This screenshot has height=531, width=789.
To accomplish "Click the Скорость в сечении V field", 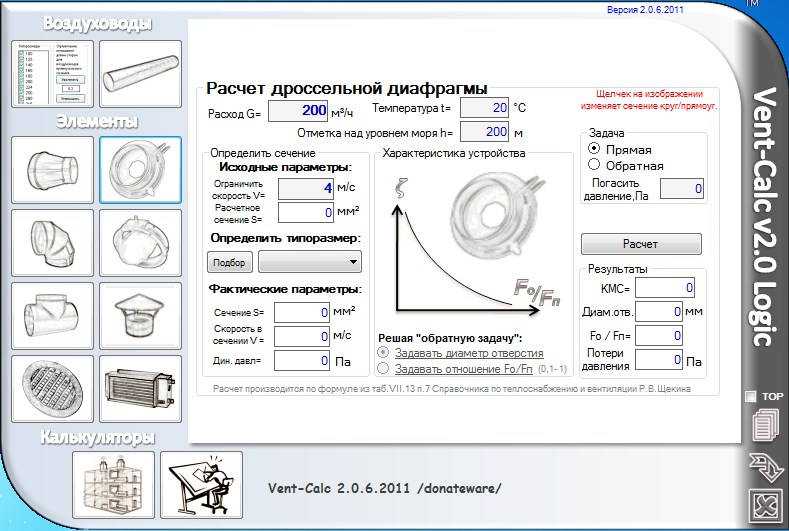I will [302, 336].
